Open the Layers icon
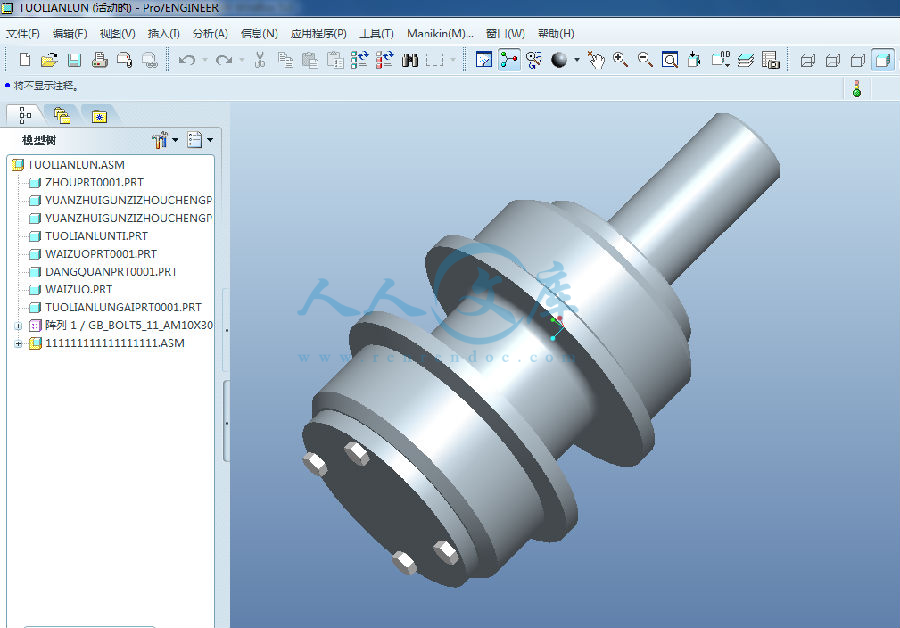900x628 pixels. 746,60
